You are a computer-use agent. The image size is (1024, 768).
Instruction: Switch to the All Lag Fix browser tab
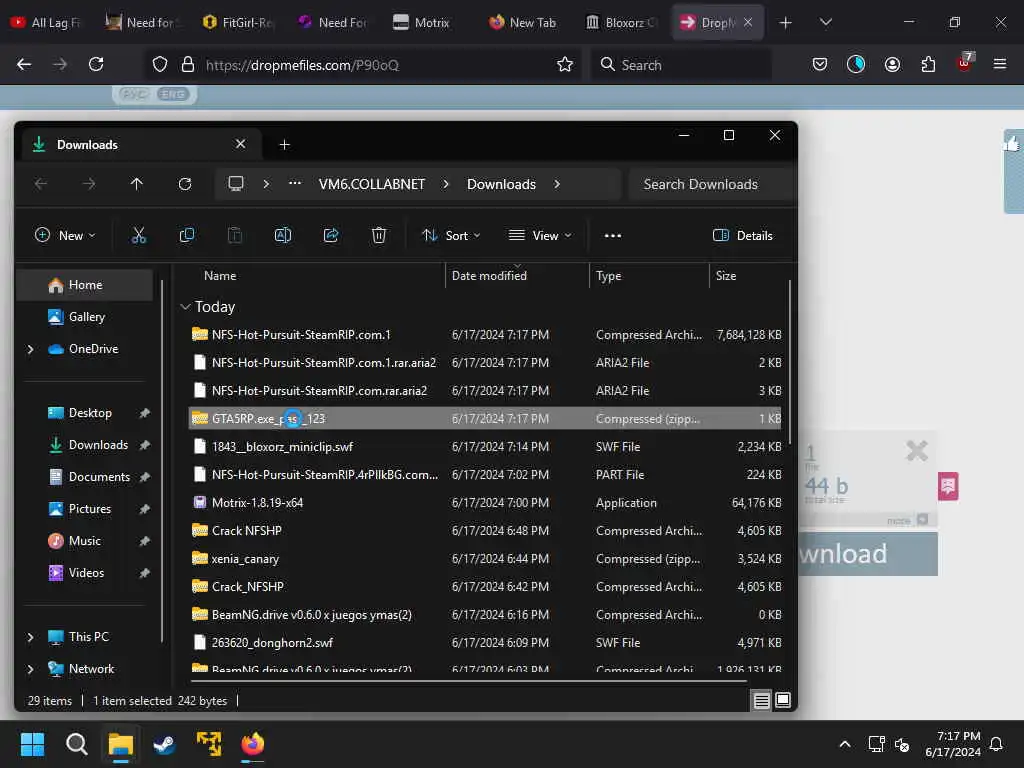pyautogui.click(x=46, y=22)
